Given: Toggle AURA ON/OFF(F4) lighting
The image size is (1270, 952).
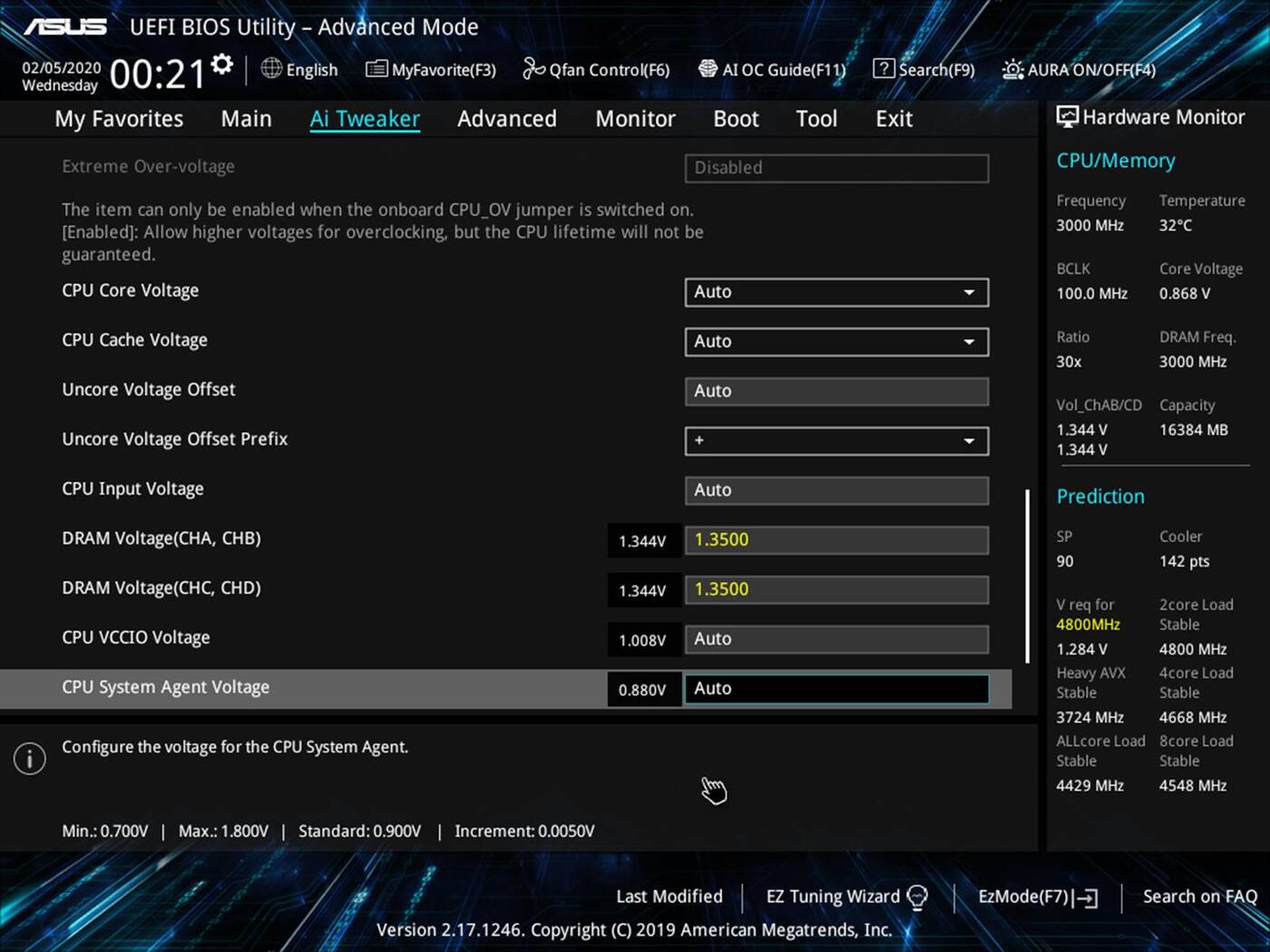Looking at the screenshot, I should click(x=1078, y=69).
